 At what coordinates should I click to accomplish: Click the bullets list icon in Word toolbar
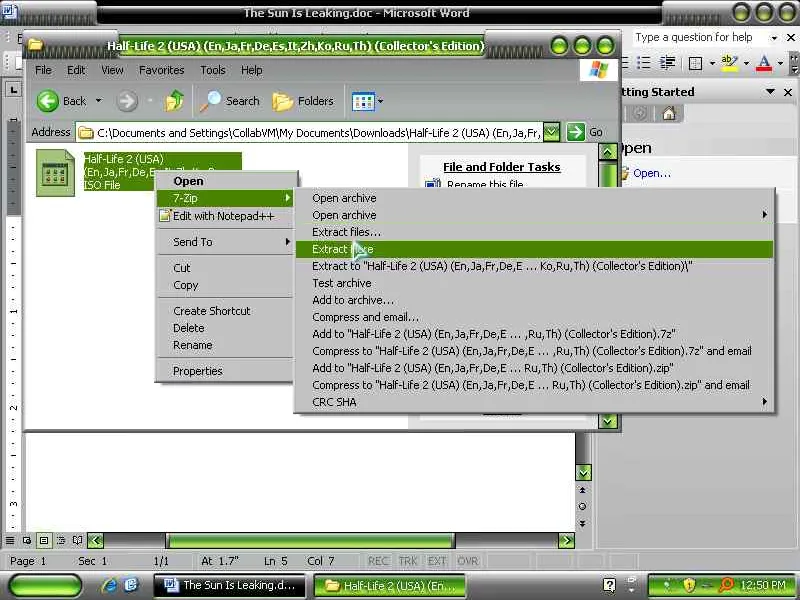[x=644, y=63]
